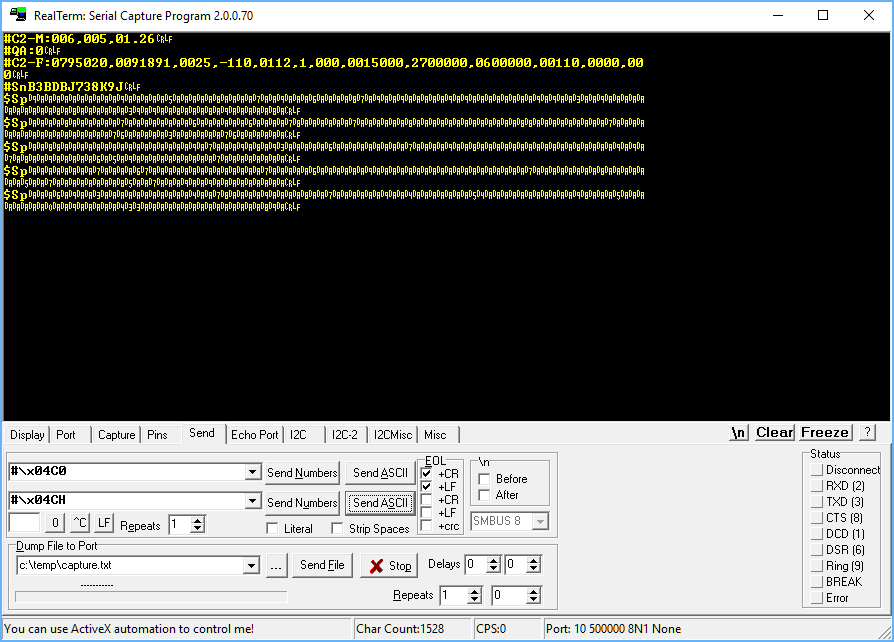The height and width of the screenshot is (642, 894).
Task: Check the Strip Spaces checkbox
Action: point(338,529)
